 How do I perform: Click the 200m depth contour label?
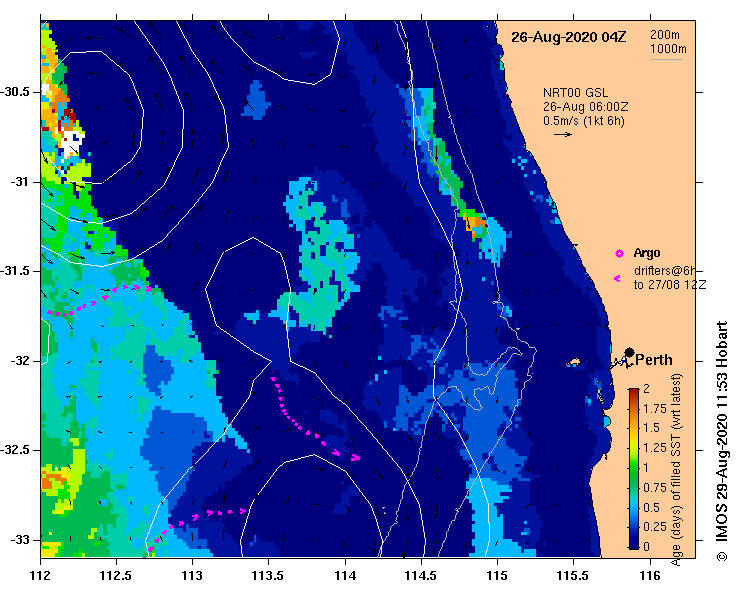point(665,35)
